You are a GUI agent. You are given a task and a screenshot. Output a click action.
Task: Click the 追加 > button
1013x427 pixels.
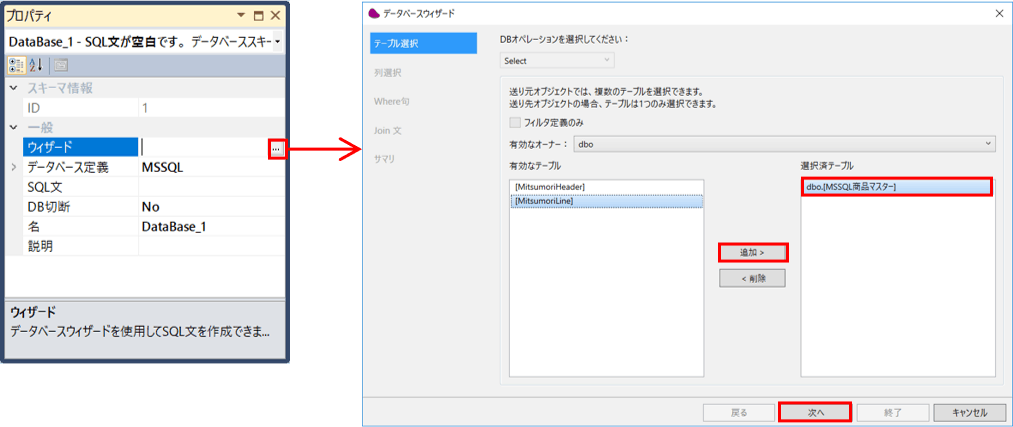pos(752,253)
